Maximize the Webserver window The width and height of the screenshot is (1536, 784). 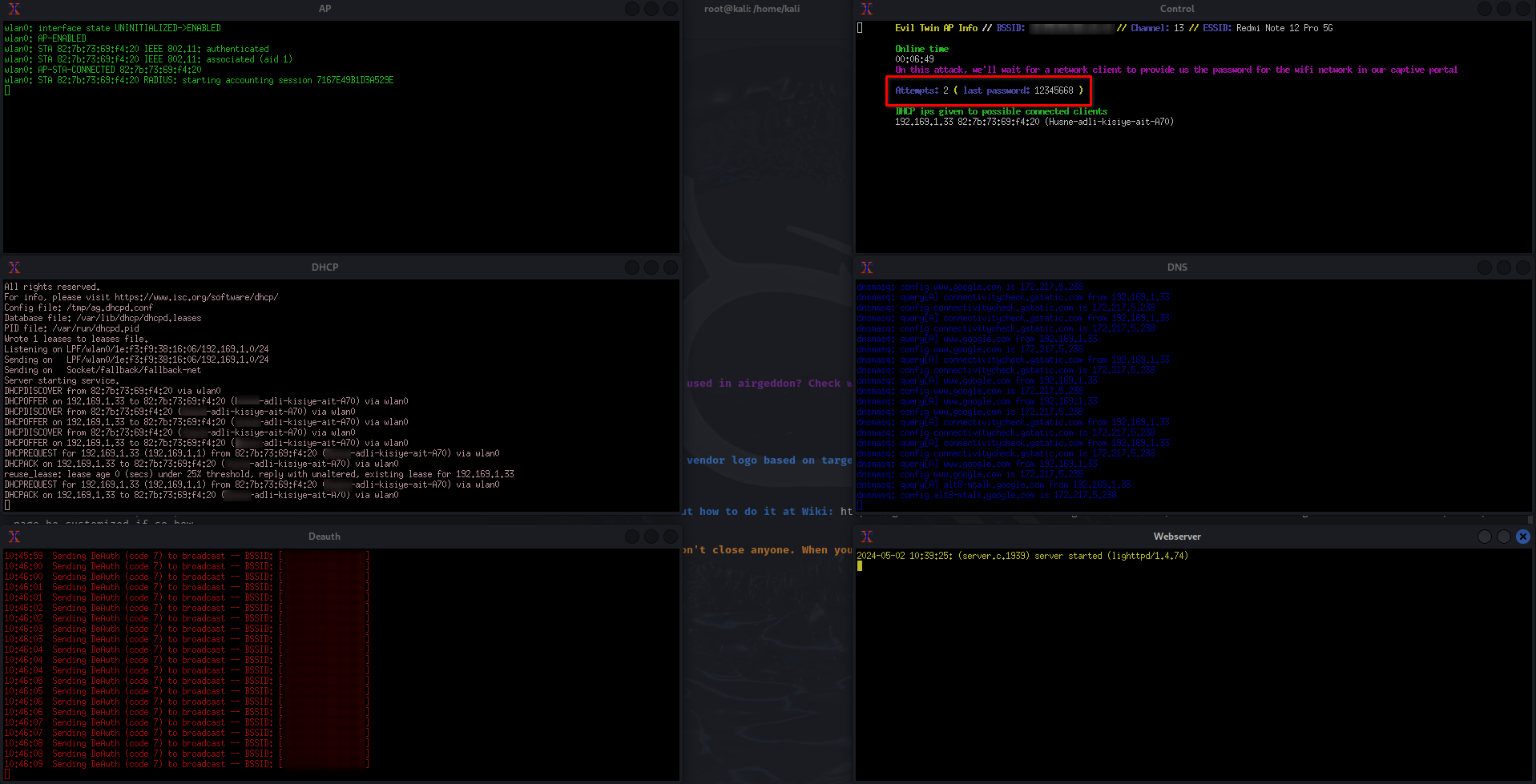point(1504,537)
